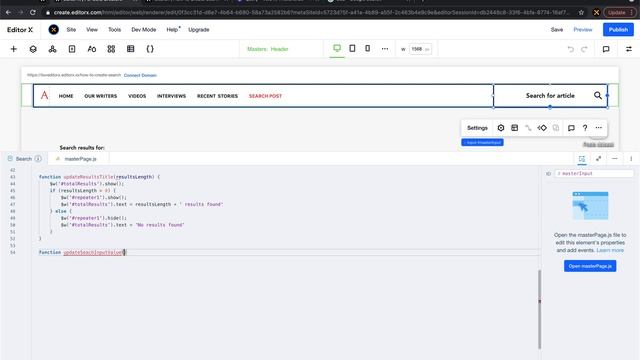Viewport: 640px width, 360px height.
Task: Open code panel more options
Action: click(x=631, y=159)
